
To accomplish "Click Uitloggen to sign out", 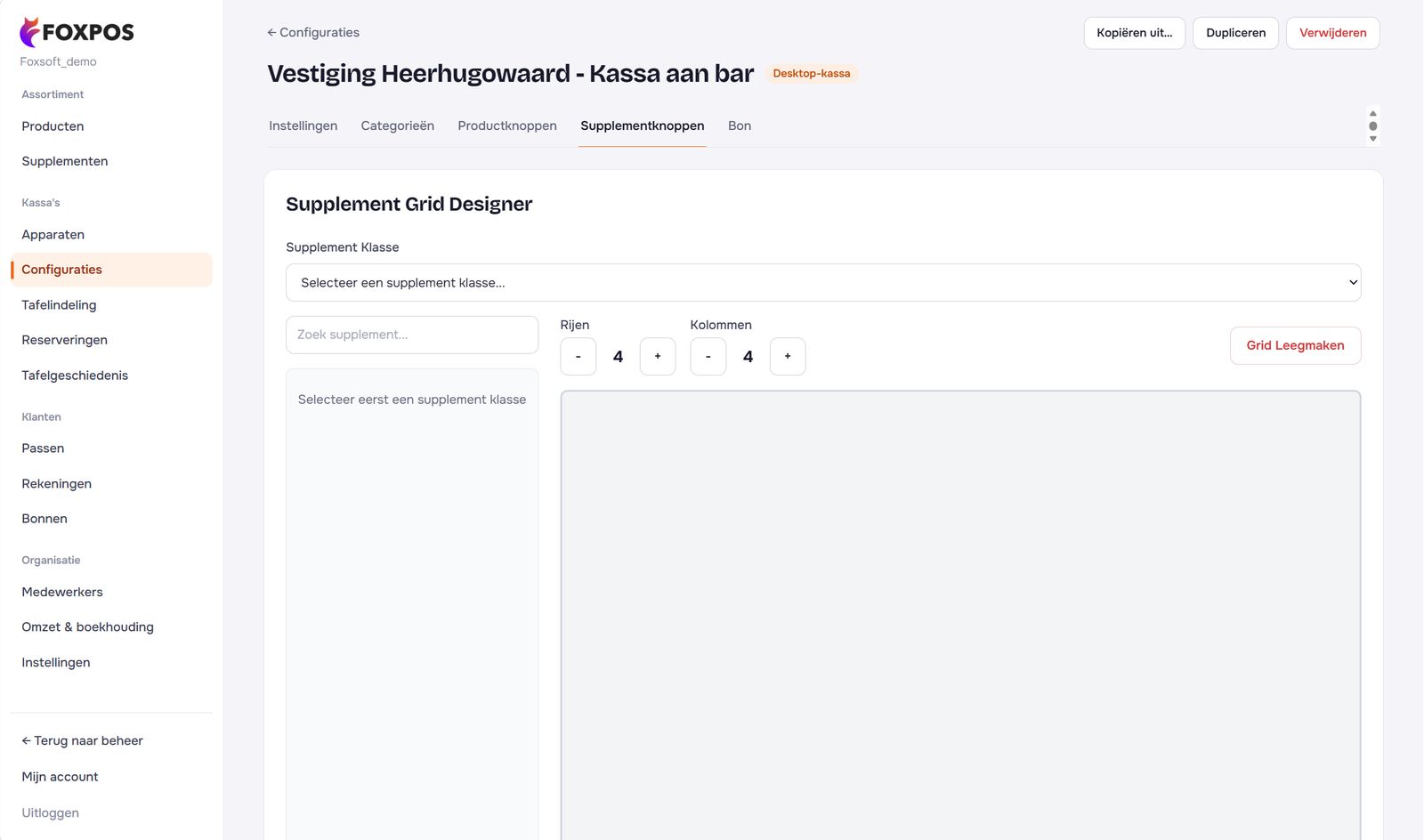I will point(51,813).
